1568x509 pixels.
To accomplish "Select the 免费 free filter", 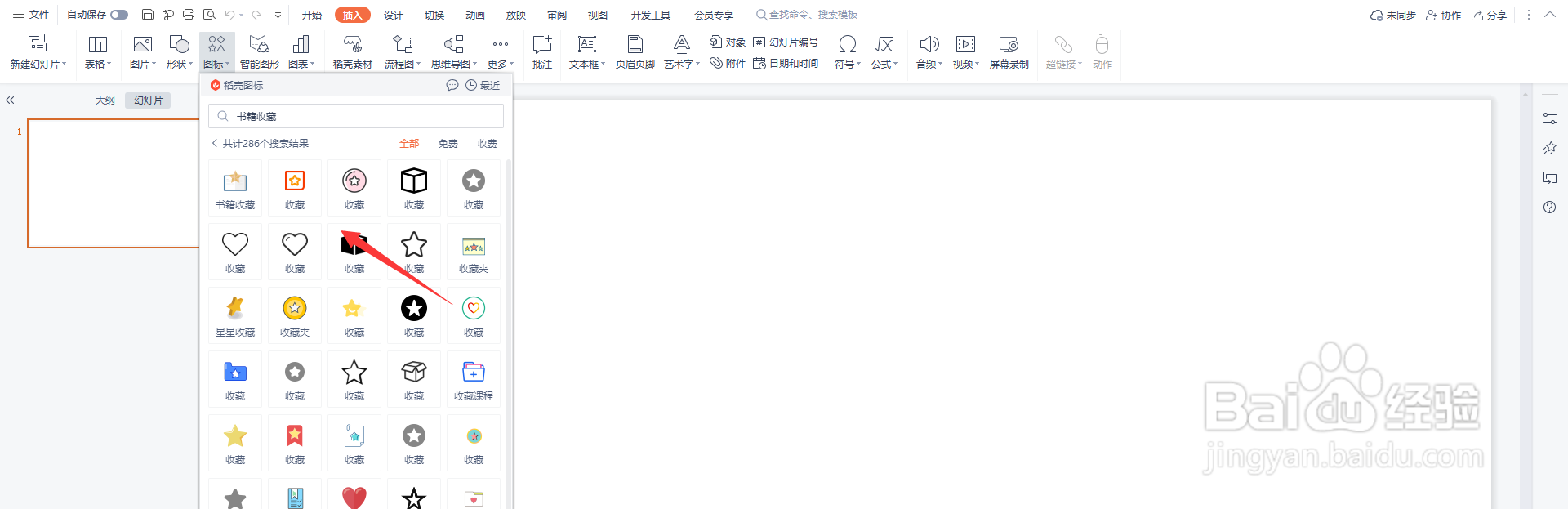I will pyautogui.click(x=448, y=143).
